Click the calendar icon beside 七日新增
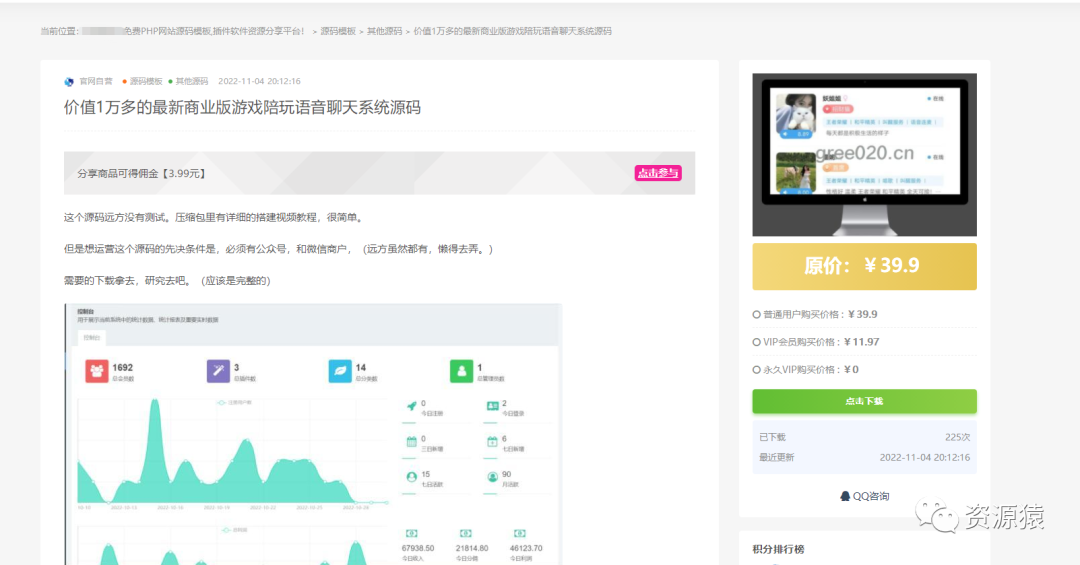The height and width of the screenshot is (565, 1080). click(492, 442)
